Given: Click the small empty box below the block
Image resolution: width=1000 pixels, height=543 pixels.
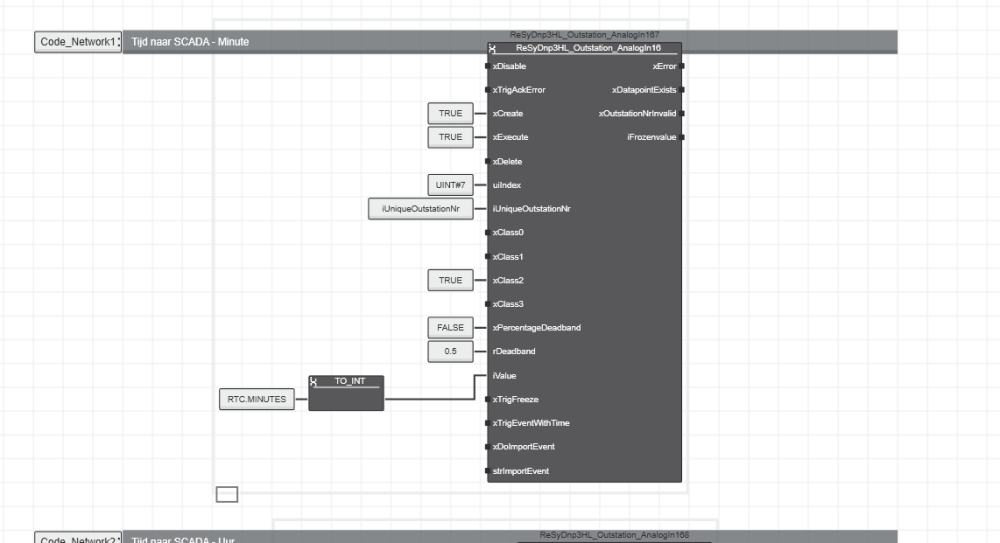Looking at the screenshot, I should coord(227,493).
